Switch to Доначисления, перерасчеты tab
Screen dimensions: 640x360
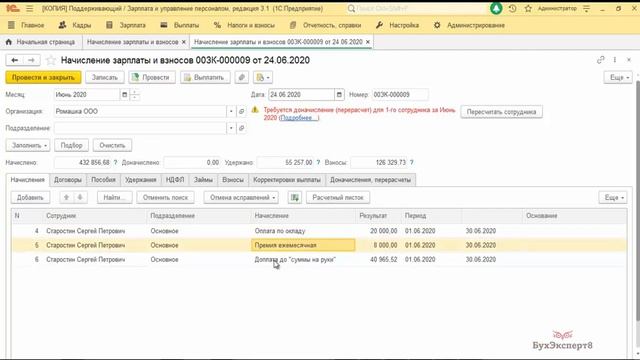(370, 180)
